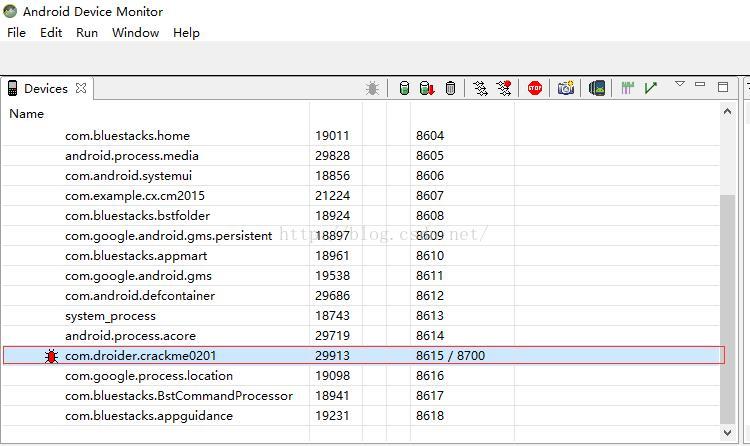750x446 pixels.
Task: Select the com.example.cx.cm2015 process
Action: (135, 196)
